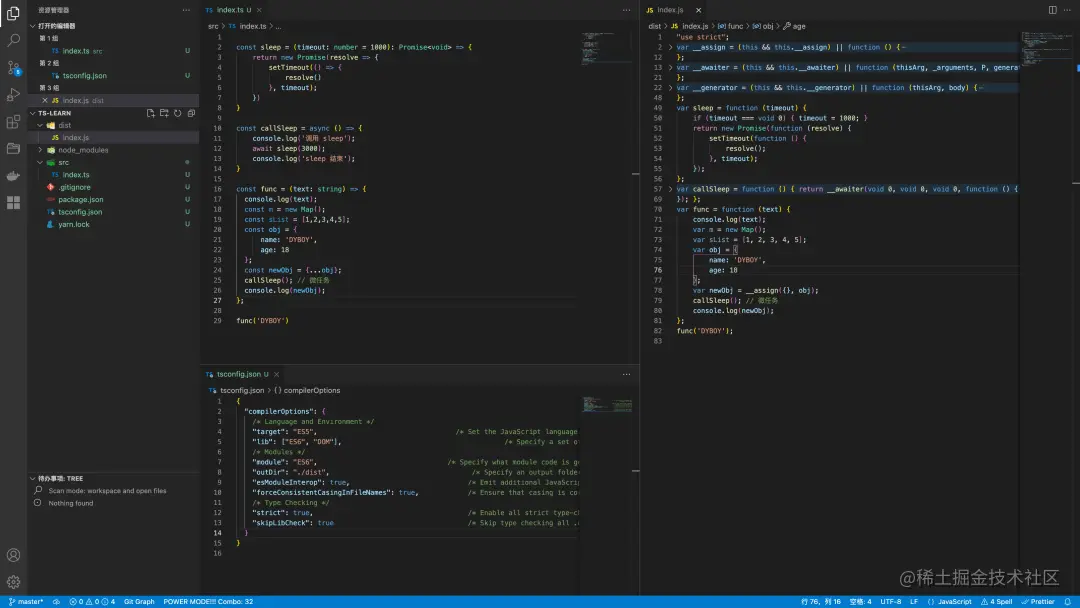Open the Run and Debug view
This screenshot has height=608, width=1080.
pyautogui.click(x=13, y=95)
